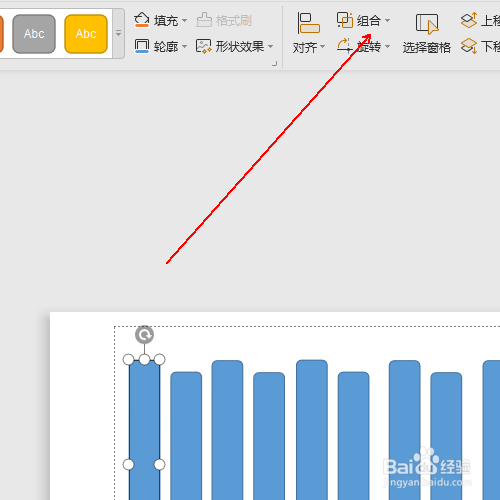This screenshot has width=500, height=500.
Task: Open the Outline dropdown arrow
Action: click(x=184, y=47)
